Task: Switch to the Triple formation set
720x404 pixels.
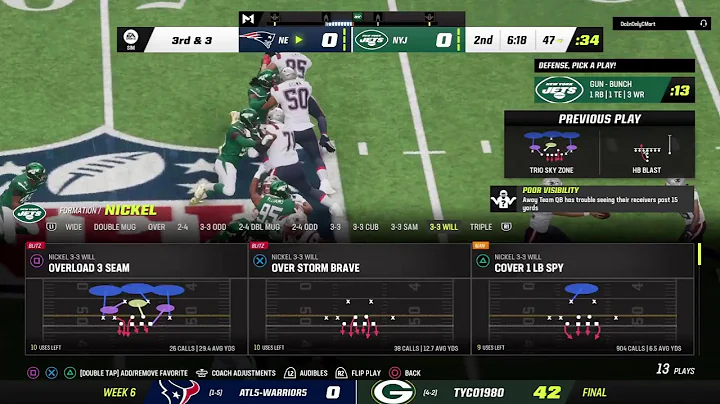Action: point(481,227)
